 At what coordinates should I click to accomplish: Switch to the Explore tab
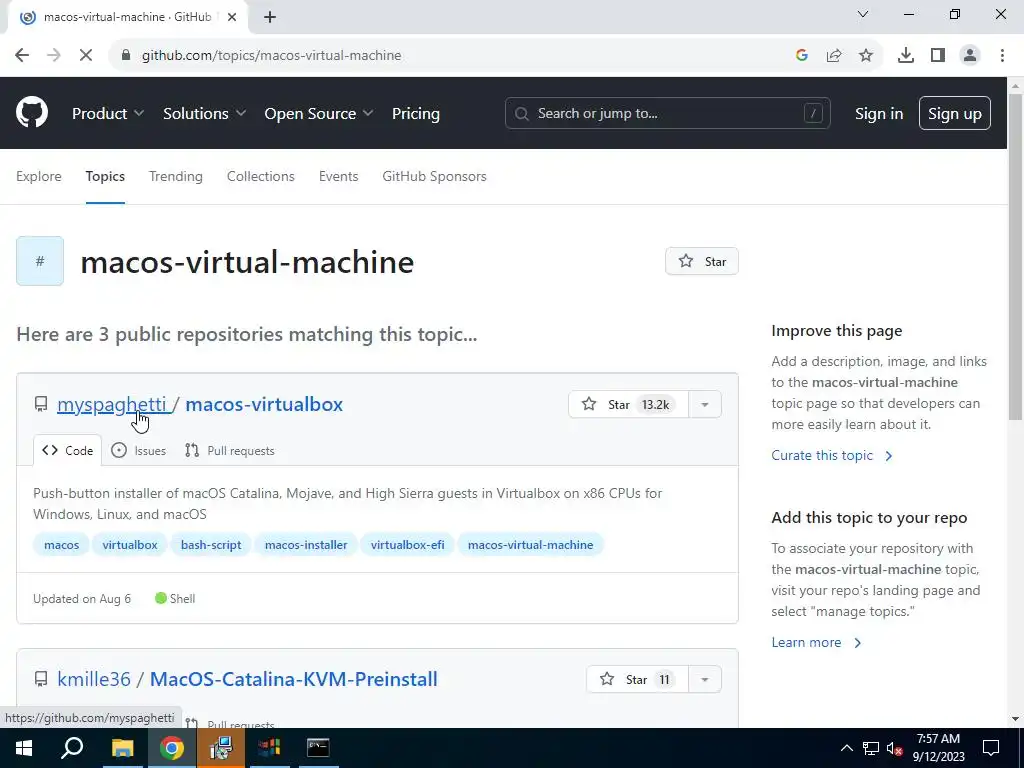coord(39,176)
